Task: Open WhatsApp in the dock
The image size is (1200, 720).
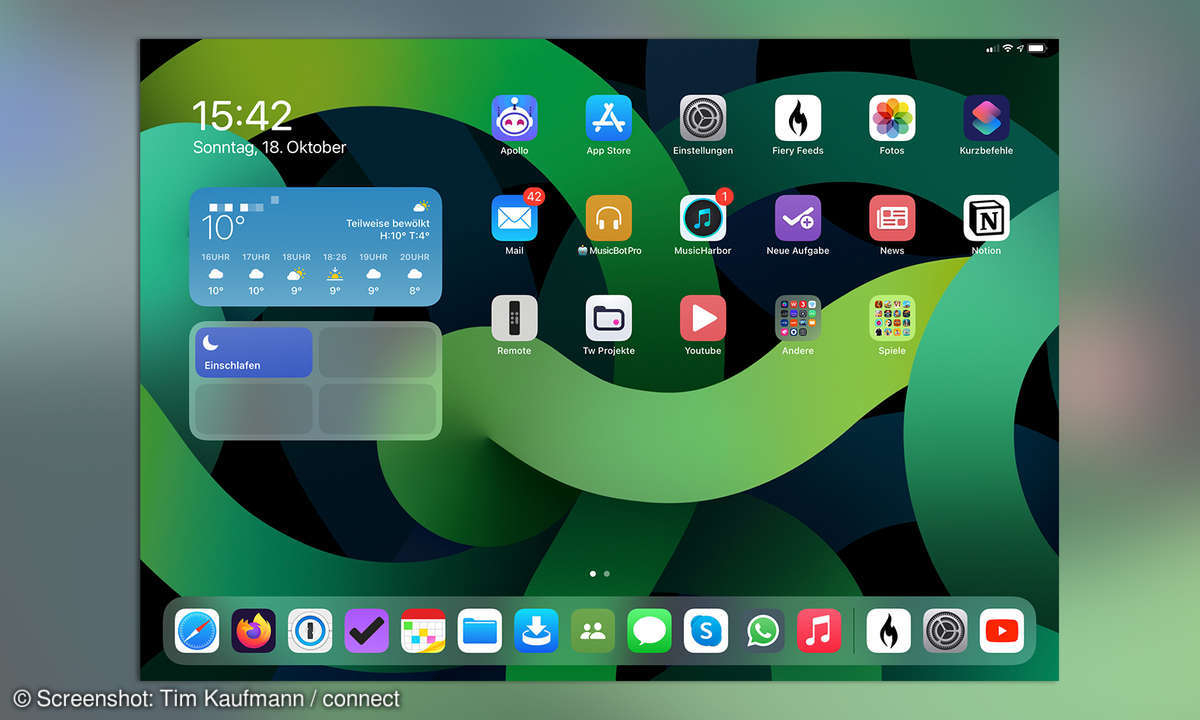Action: coord(763,631)
